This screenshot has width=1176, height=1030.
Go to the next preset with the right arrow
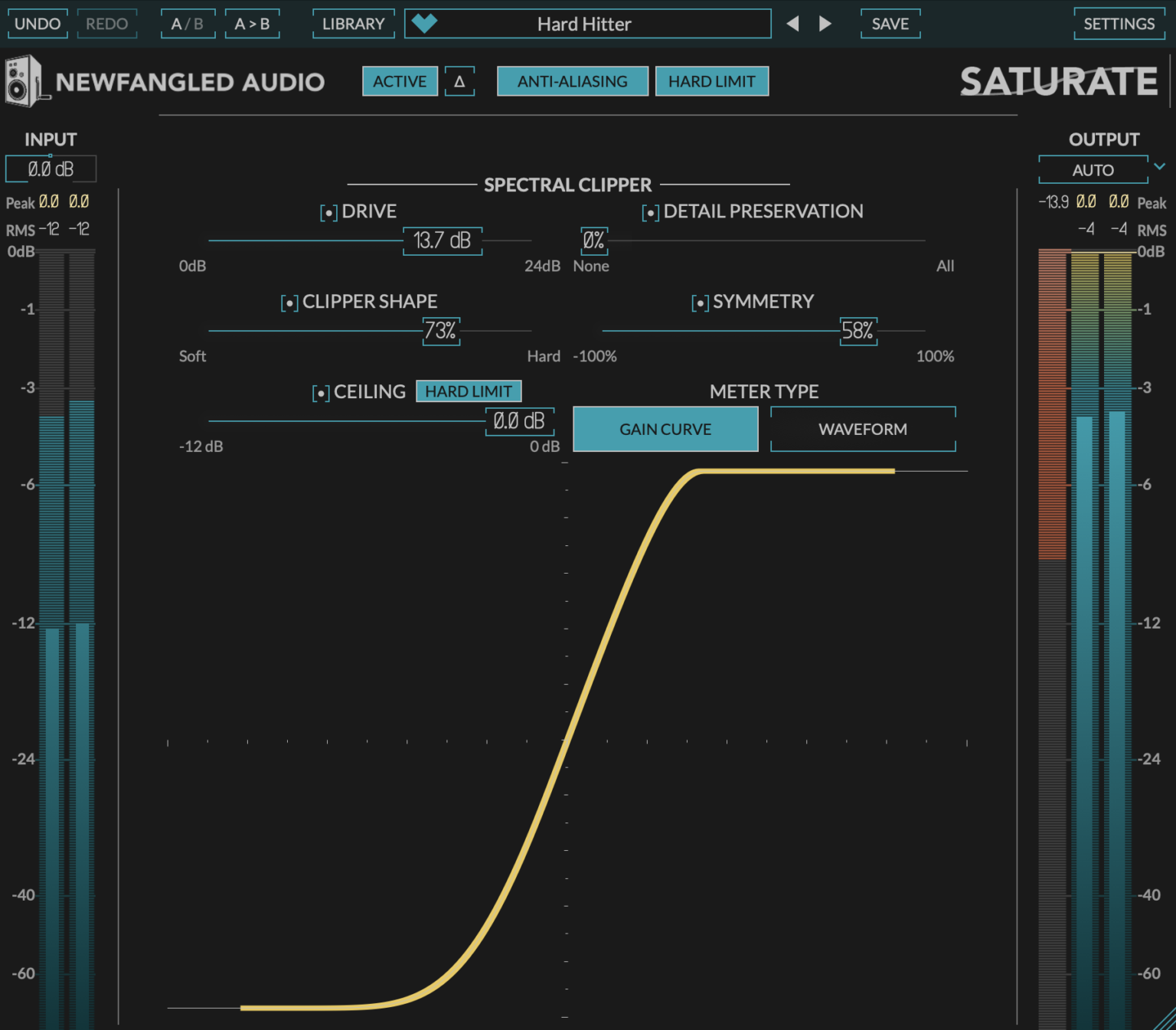(825, 24)
